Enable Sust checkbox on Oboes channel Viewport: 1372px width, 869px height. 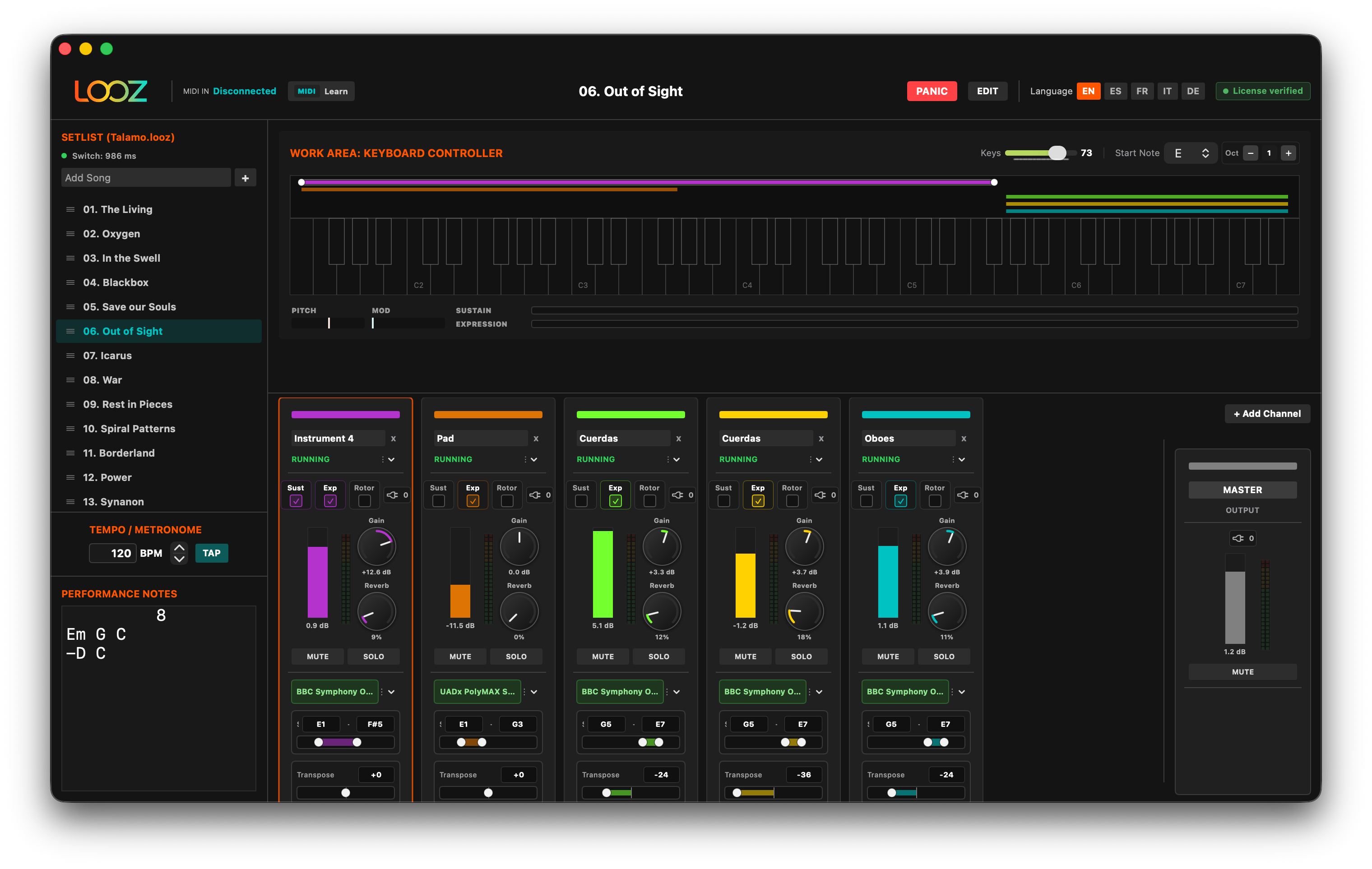[x=866, y=501]
